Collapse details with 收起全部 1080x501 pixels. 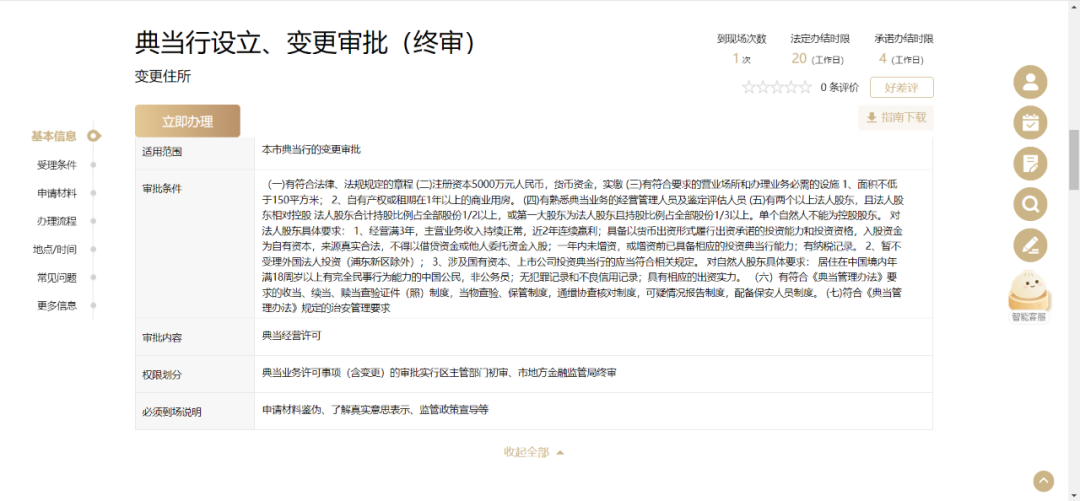tap(533, 452)
